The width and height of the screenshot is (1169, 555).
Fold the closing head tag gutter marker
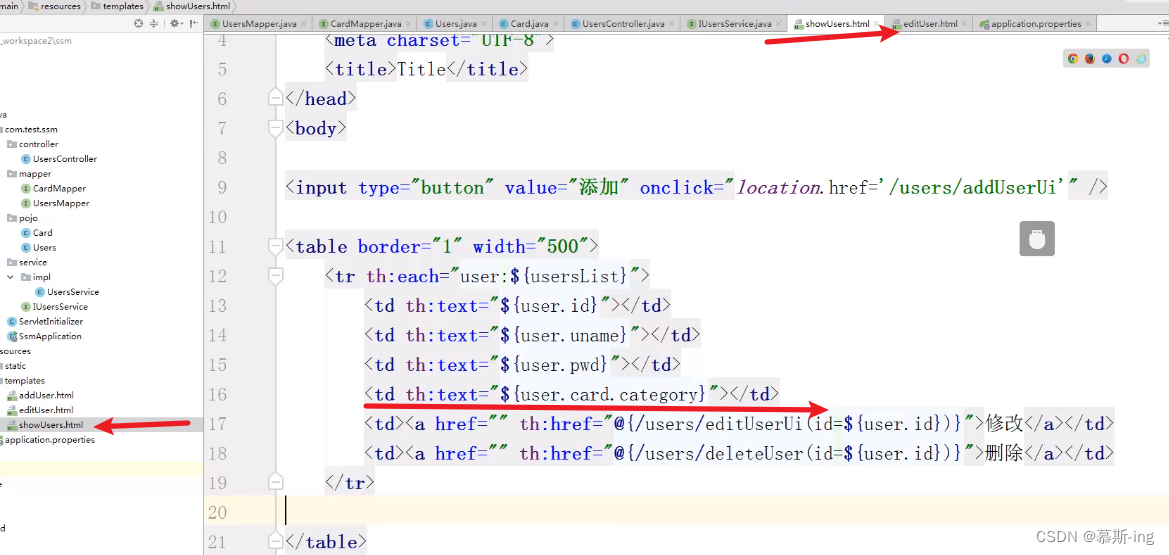pos(275,99)
